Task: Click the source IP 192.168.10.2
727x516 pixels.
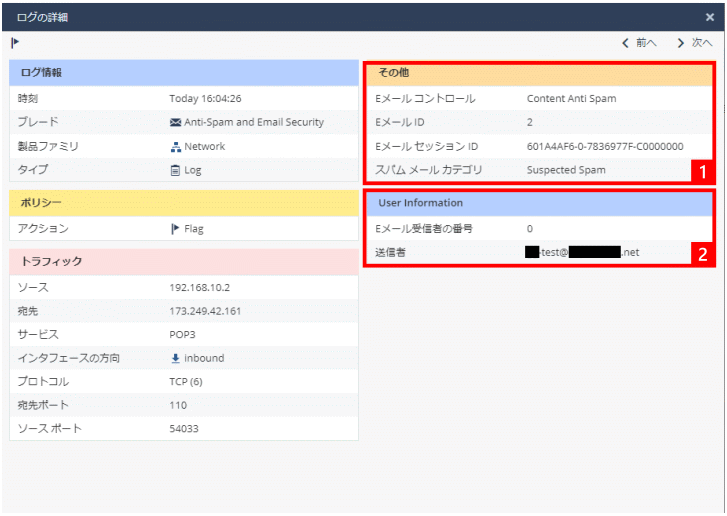Action: 200,288
